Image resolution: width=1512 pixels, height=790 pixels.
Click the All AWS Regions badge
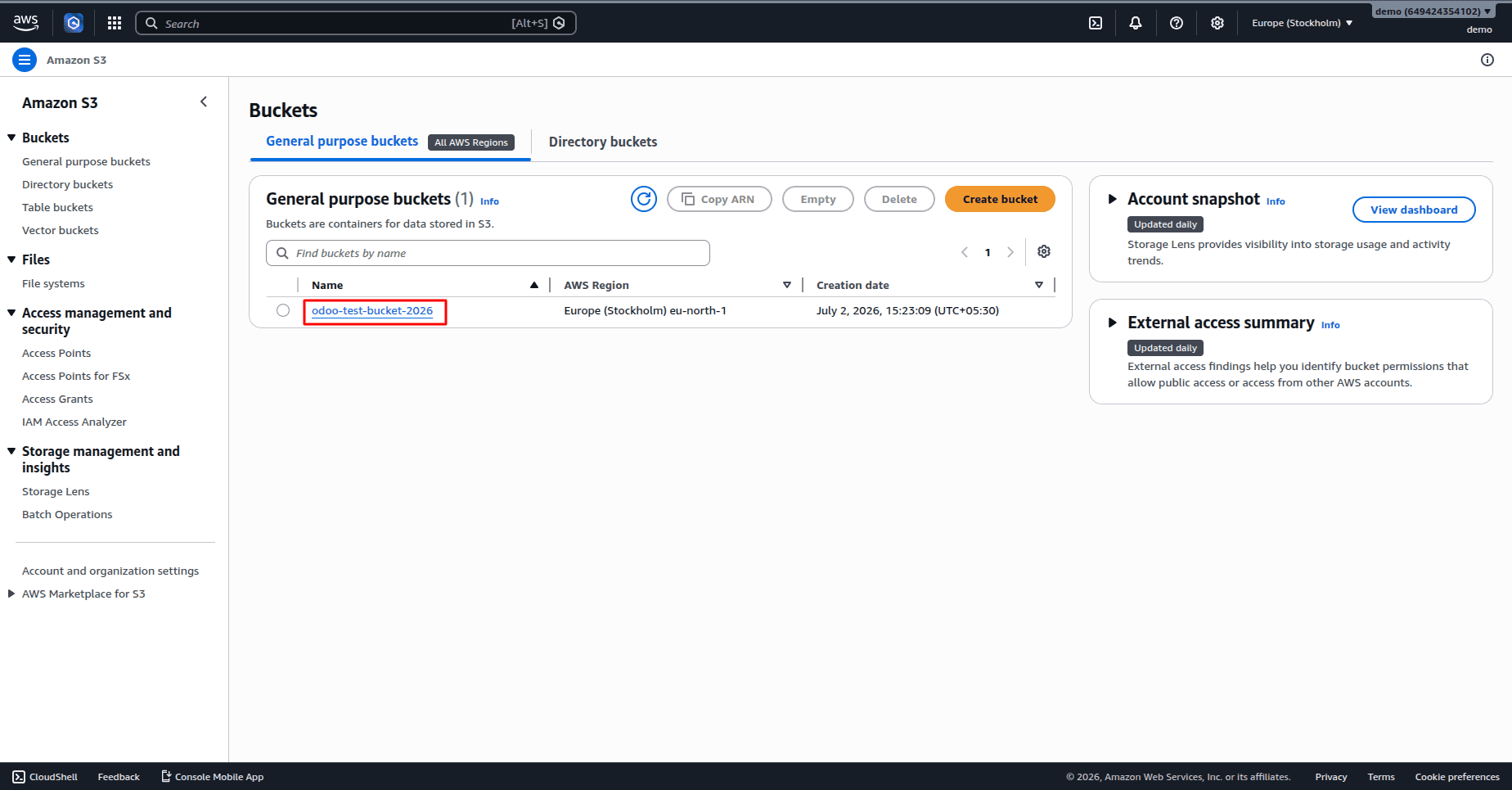[471, 142]
